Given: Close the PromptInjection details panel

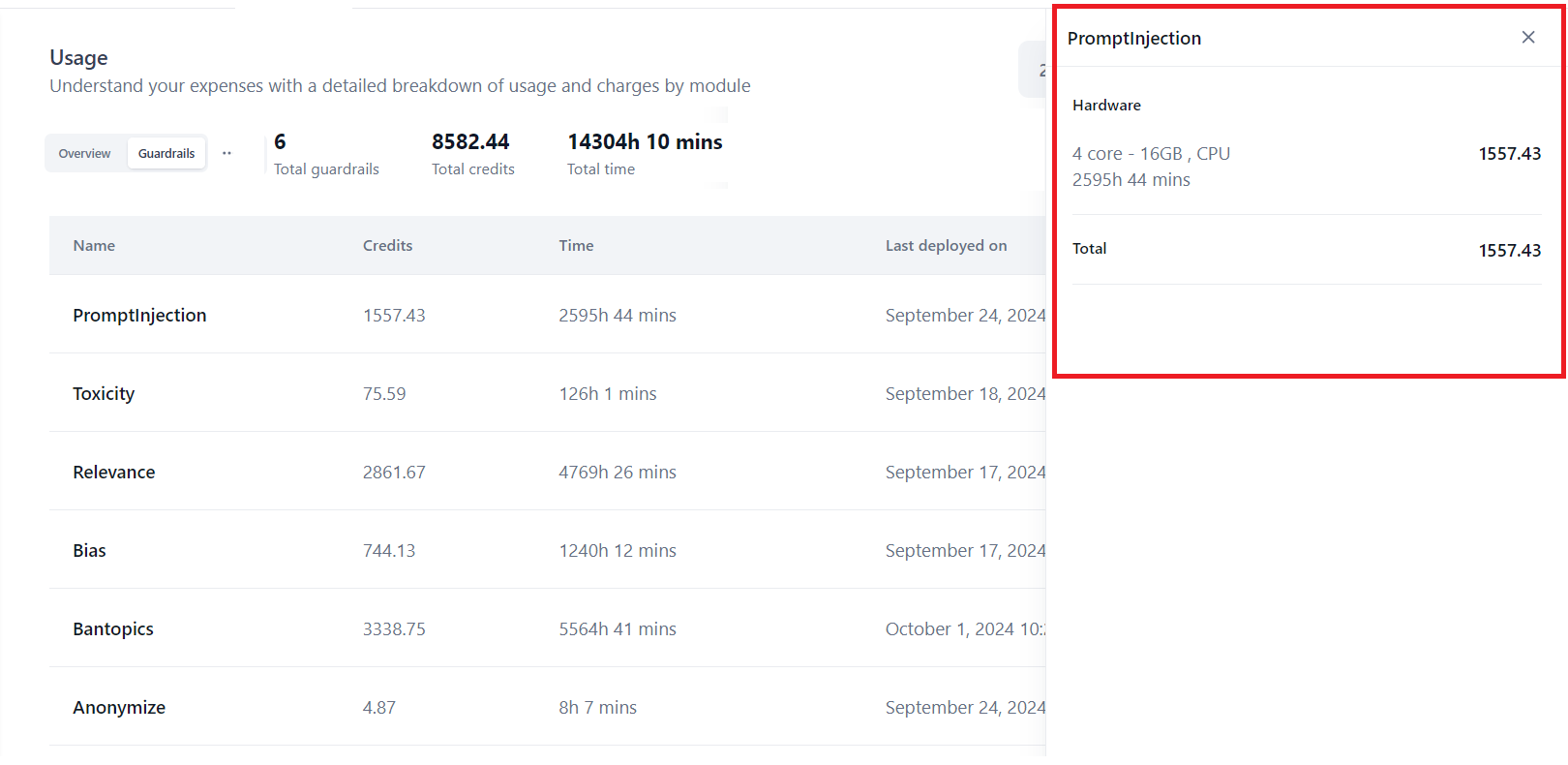Looking at the screenshot, I should (x=1528, y=38).
